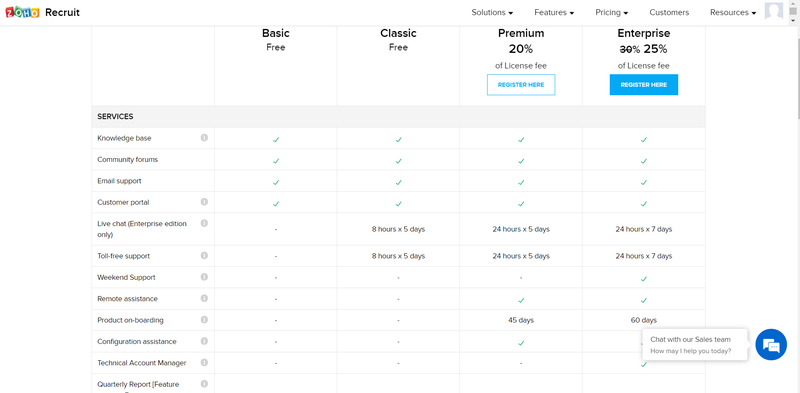800x393 pixels.
Task: Click Classic checkmark in Knowledge base row
Action: [398, 139]
